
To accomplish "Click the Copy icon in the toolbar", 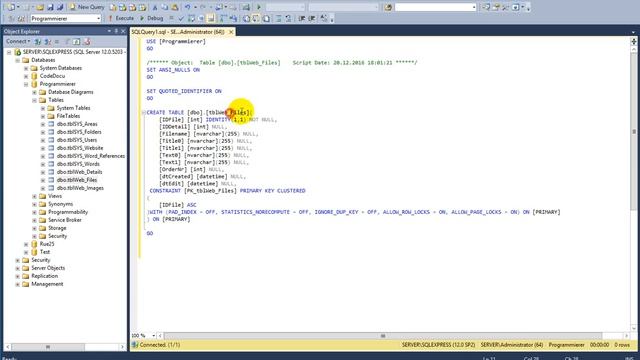I will (x=164, y=7).
